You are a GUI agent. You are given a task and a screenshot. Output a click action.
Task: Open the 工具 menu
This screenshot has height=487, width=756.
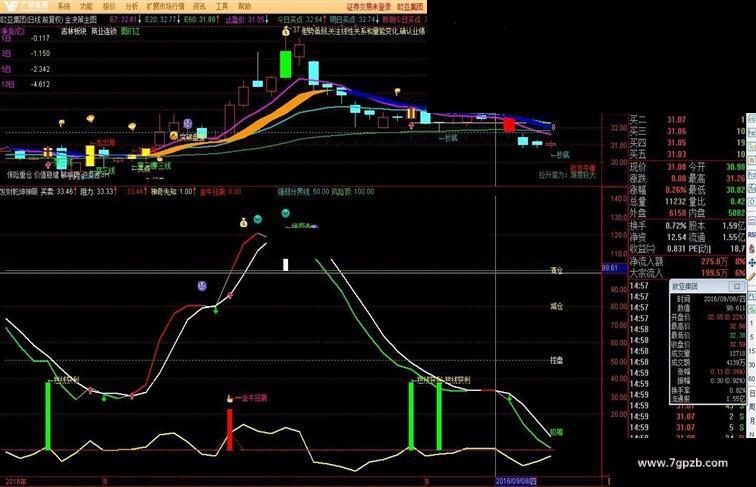[222, 6]
